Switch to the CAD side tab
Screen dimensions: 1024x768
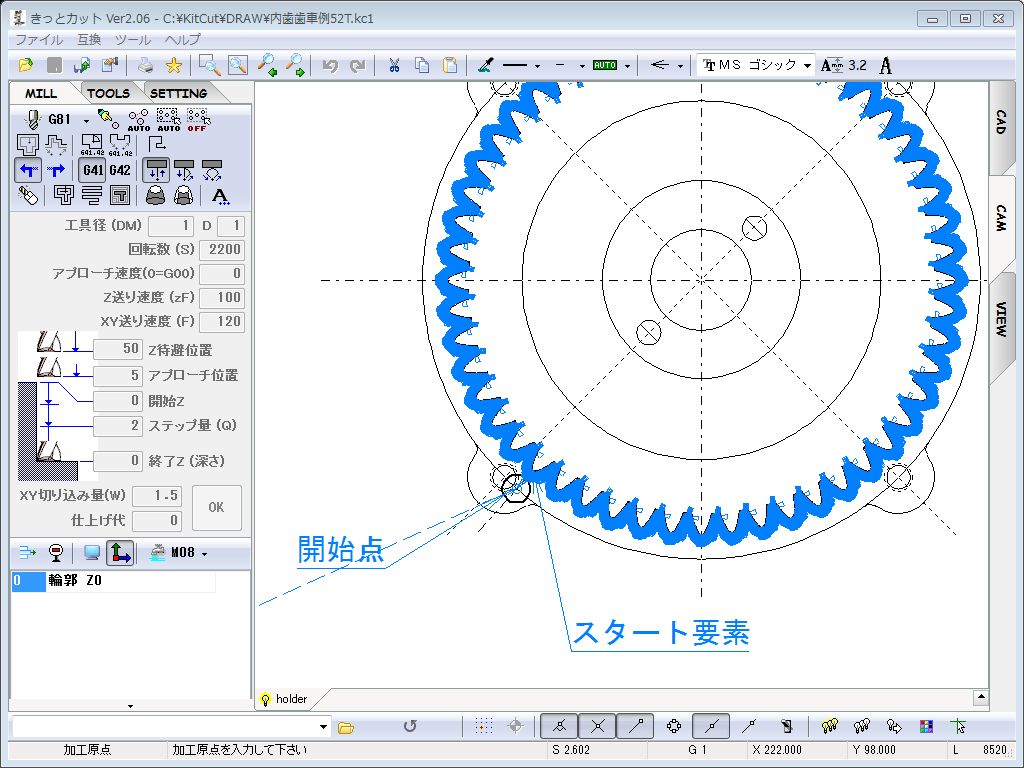coord(1001,122)
